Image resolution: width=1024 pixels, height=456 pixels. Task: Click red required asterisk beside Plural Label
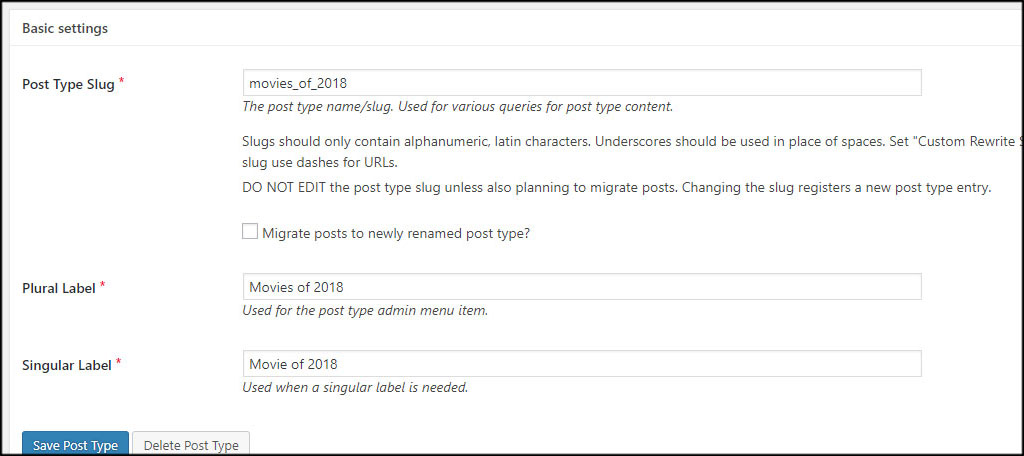tap(103, 285)
